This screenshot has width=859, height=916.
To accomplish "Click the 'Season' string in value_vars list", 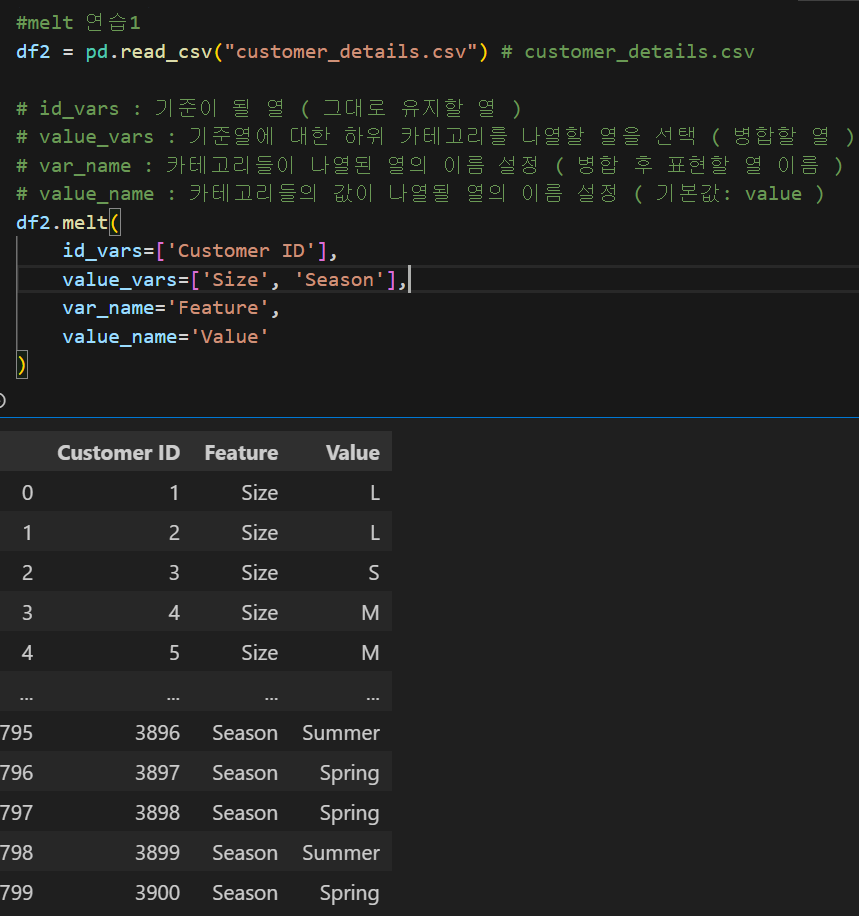I will [339, 280].
